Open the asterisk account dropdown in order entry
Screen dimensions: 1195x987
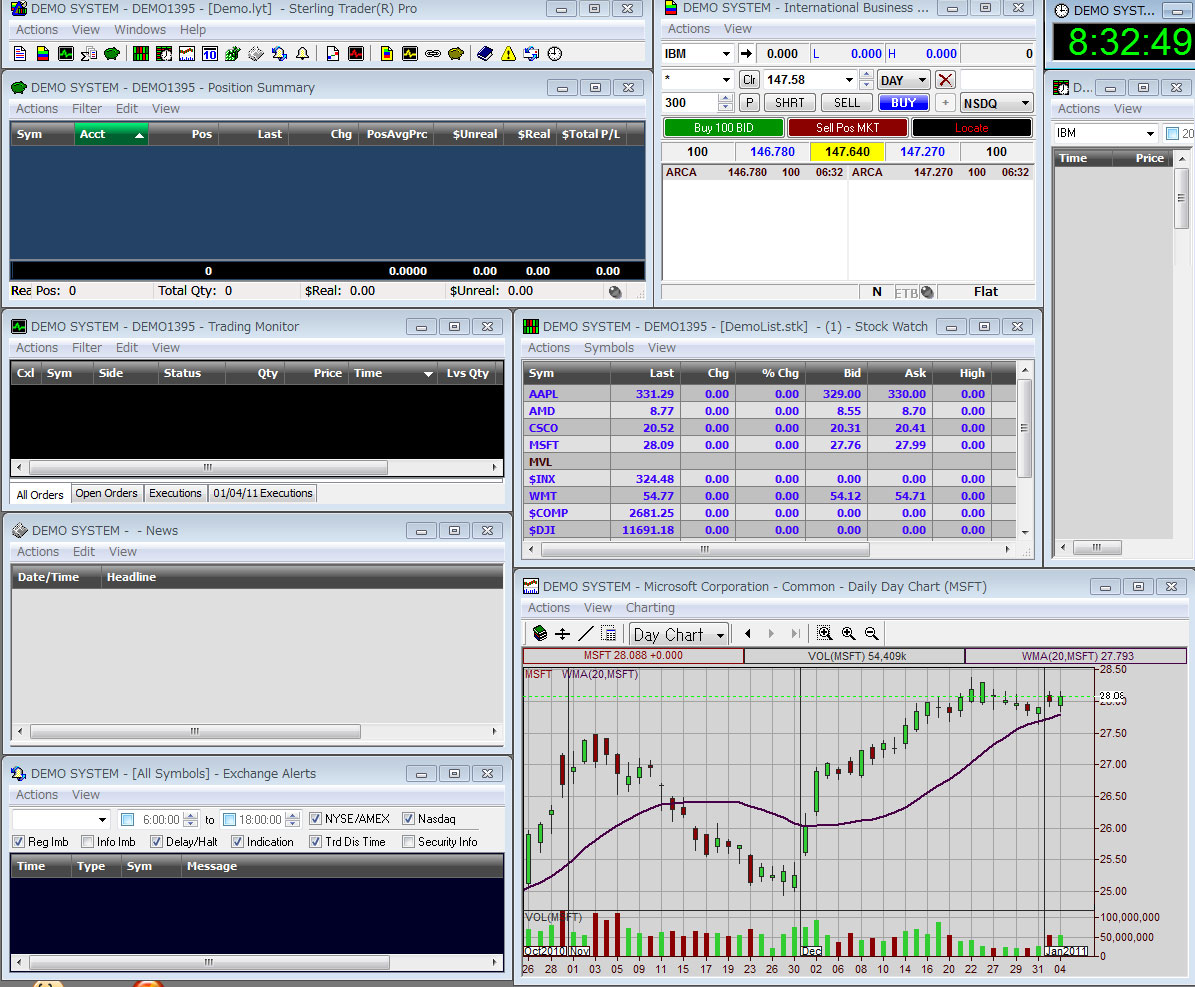coord(726,80)
